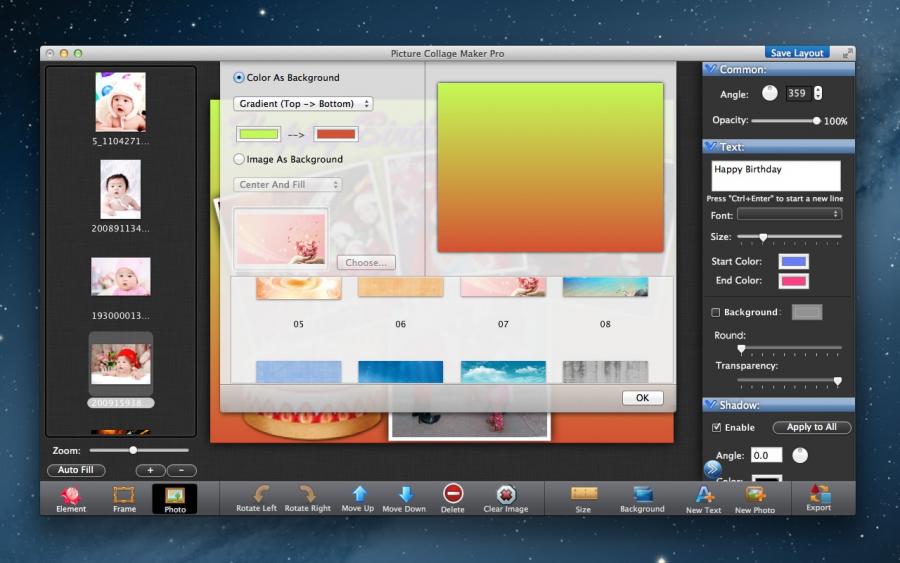Click the red gradient end color swatch
Screen dimensions: 900x563
(x=336, y=134)
